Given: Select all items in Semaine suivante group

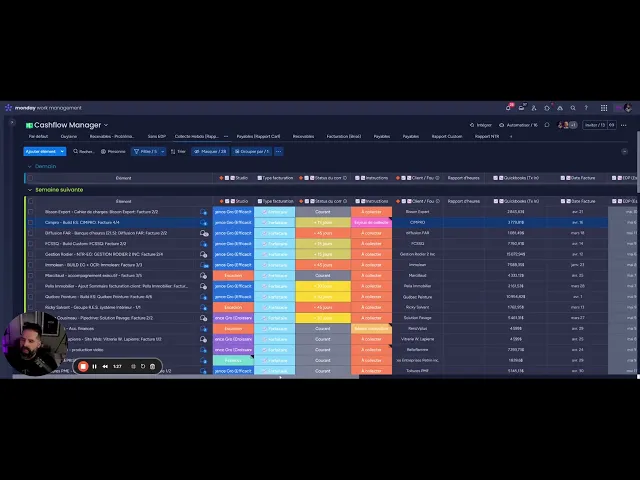Looking at the screenshot, I should pyautogui.click(x=31, y=201).
